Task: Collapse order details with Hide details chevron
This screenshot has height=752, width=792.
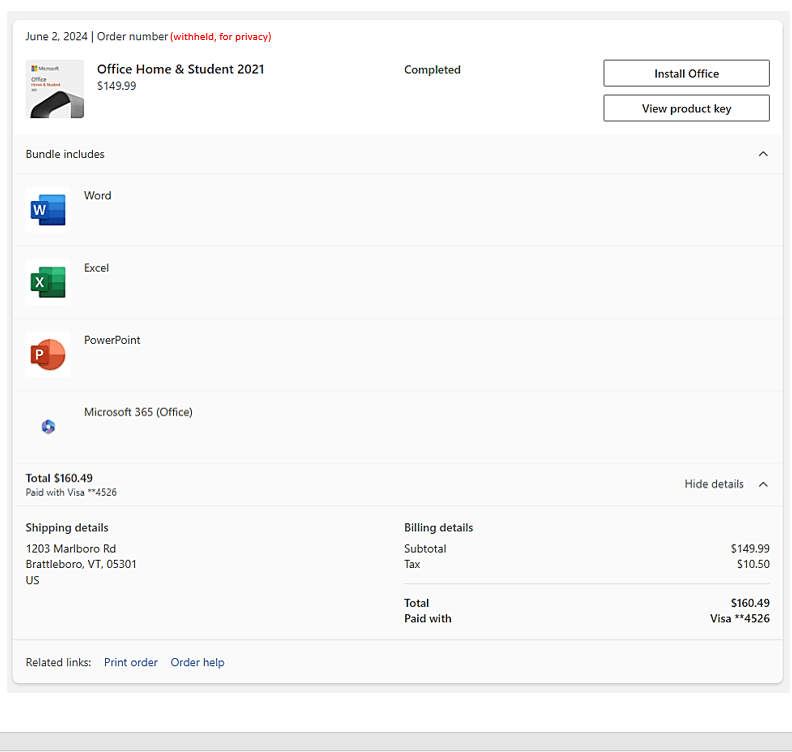Action: click(763, 484)
